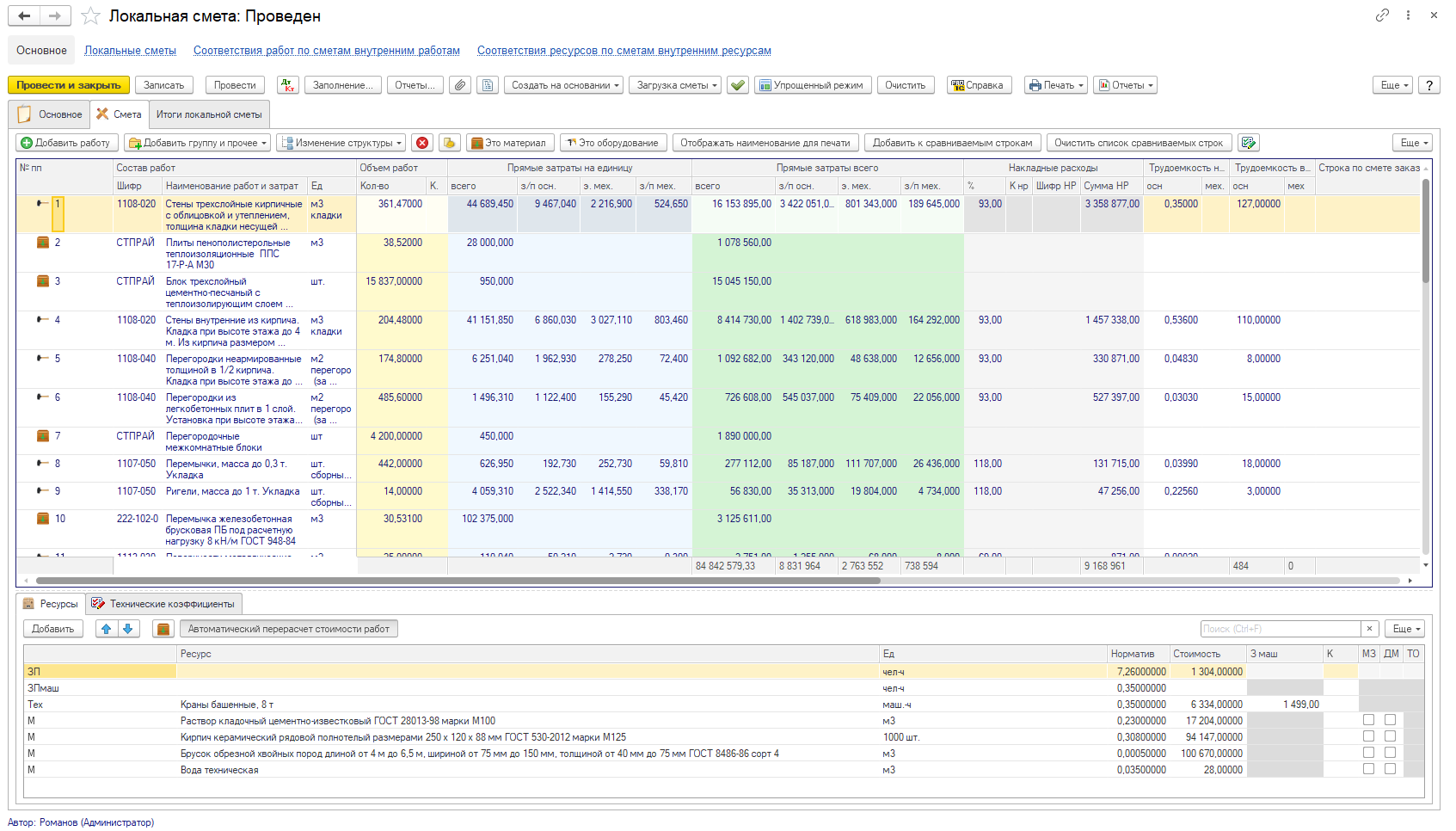Toggle ДМ checkbox for Кирпич керамический row

[1390, 736]
